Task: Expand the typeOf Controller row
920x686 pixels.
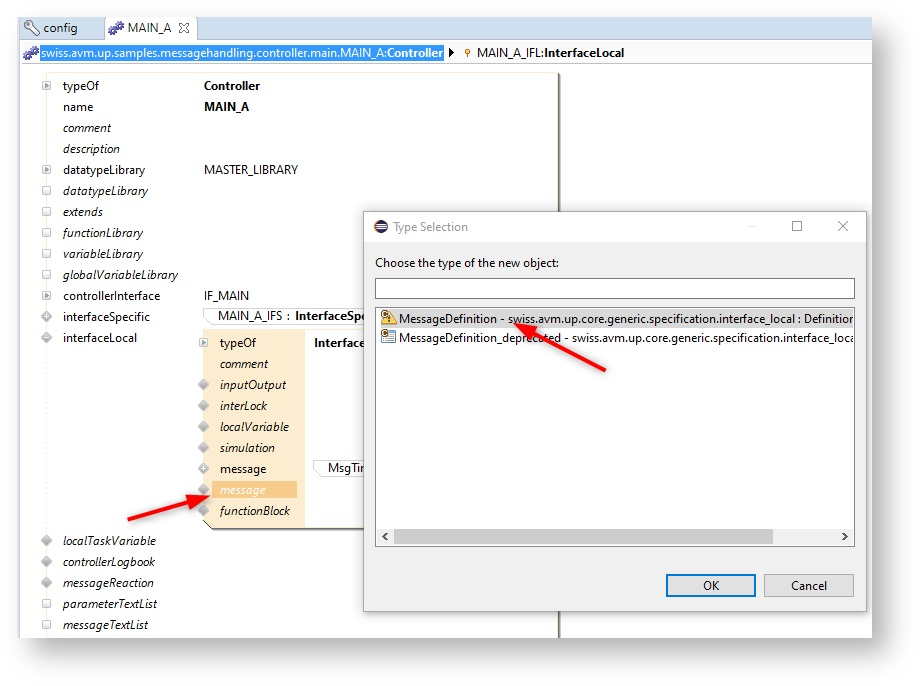Action: coord(46,86)
